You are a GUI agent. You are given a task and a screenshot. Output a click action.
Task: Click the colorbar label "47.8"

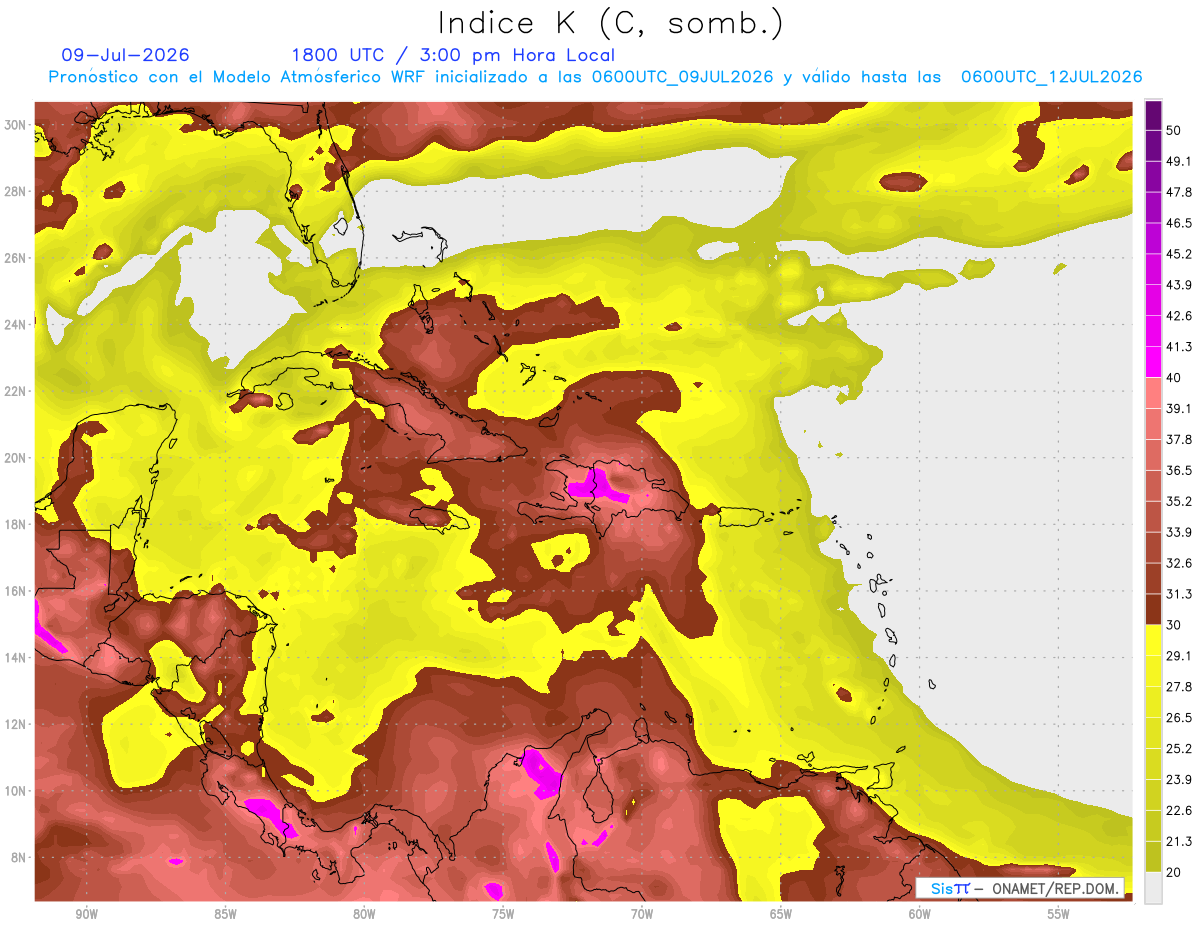tap(1179, 192)
